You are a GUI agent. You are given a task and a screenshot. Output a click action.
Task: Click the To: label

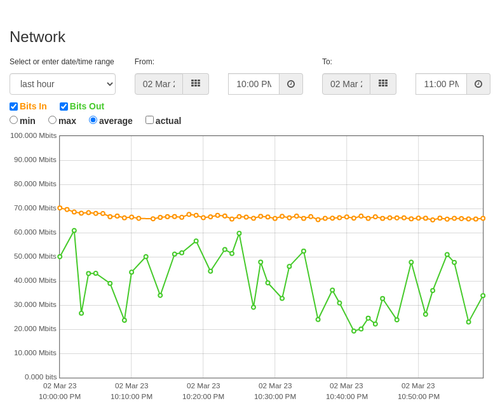tap(327, 62)
